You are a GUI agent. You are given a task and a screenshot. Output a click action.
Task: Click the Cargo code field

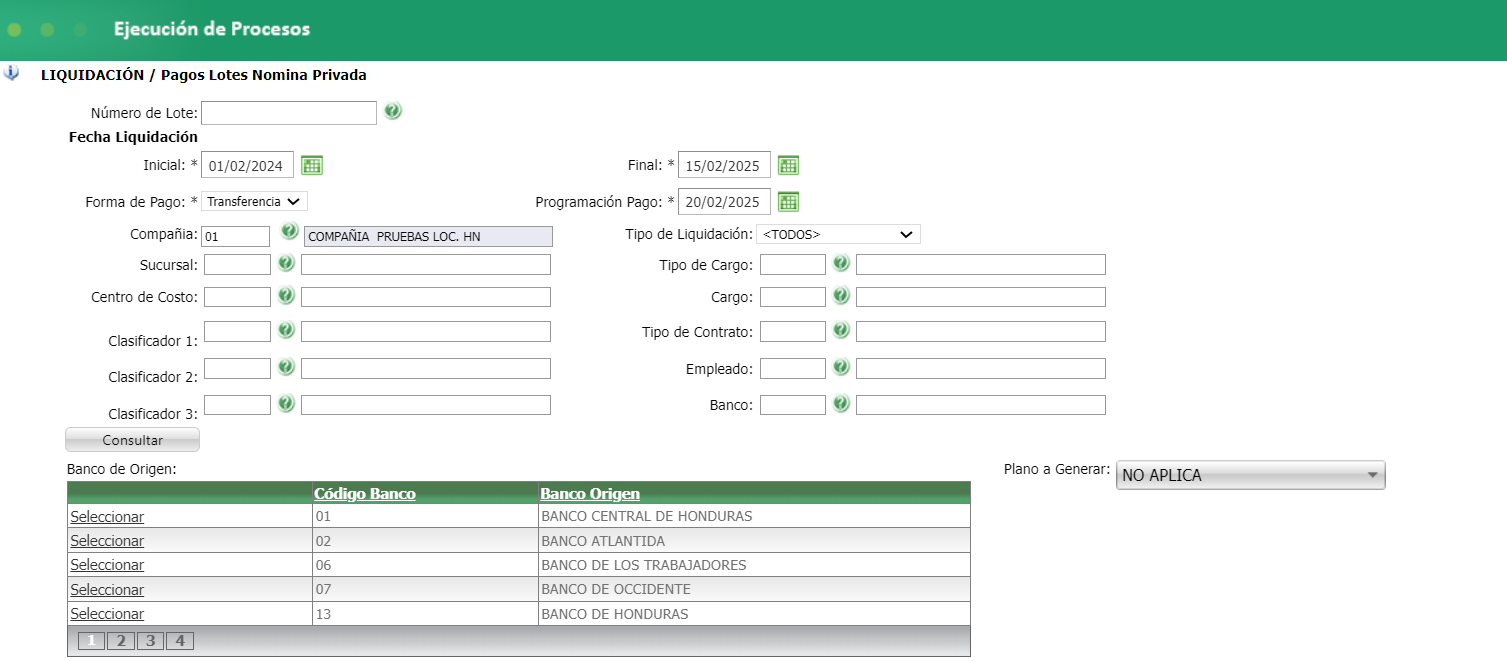click(x=793, y=297)
